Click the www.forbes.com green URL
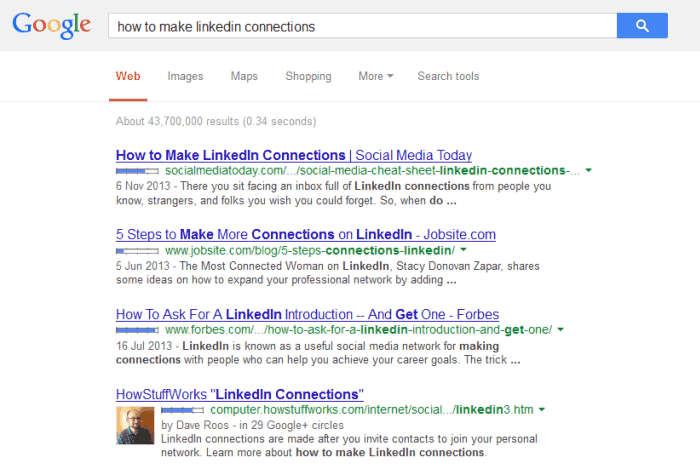This screenshot has height=469, width=700. tap(358, 330)
